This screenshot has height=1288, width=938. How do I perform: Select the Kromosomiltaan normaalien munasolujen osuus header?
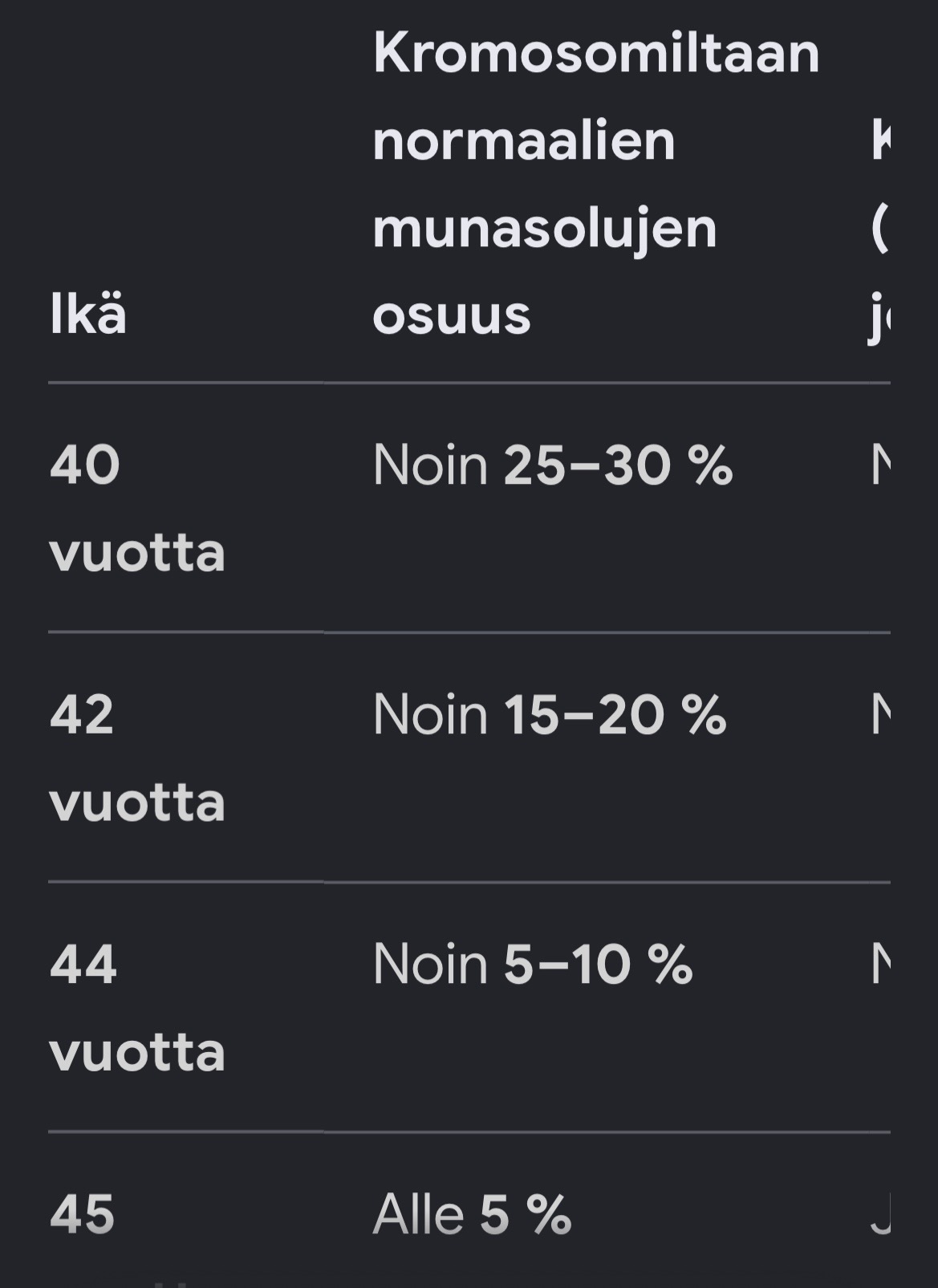point(596,184)
